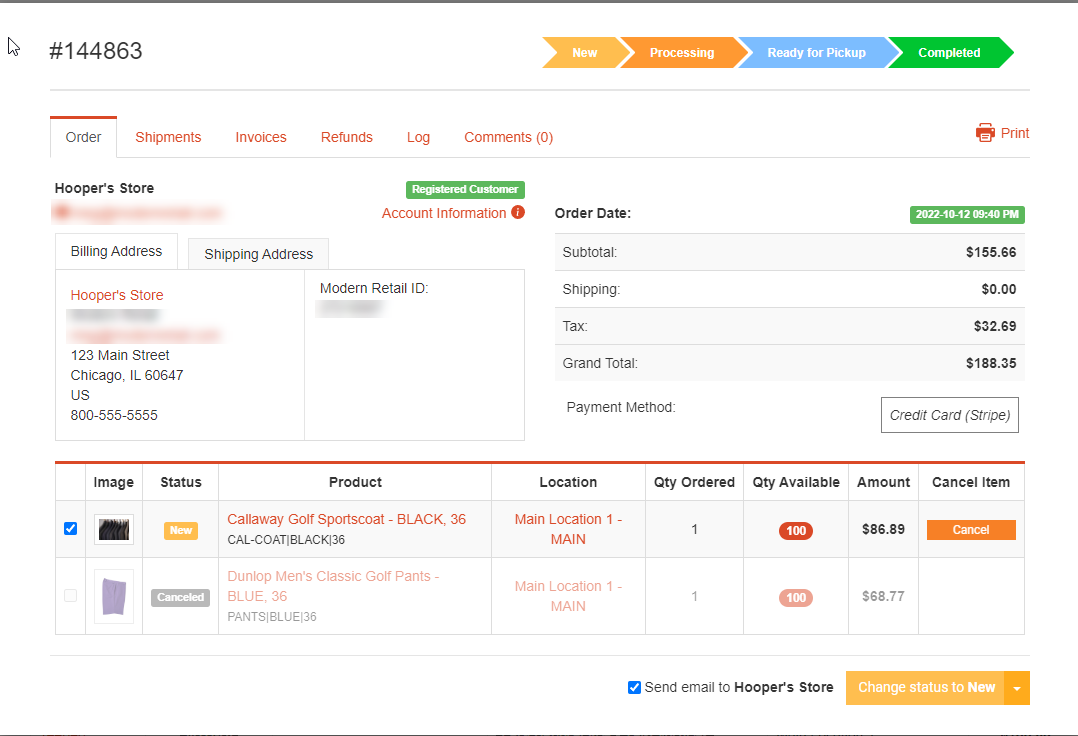The image size is (1078, 736).
Task: Click the Qty Available column header
Action: click(x=795, y=482)
